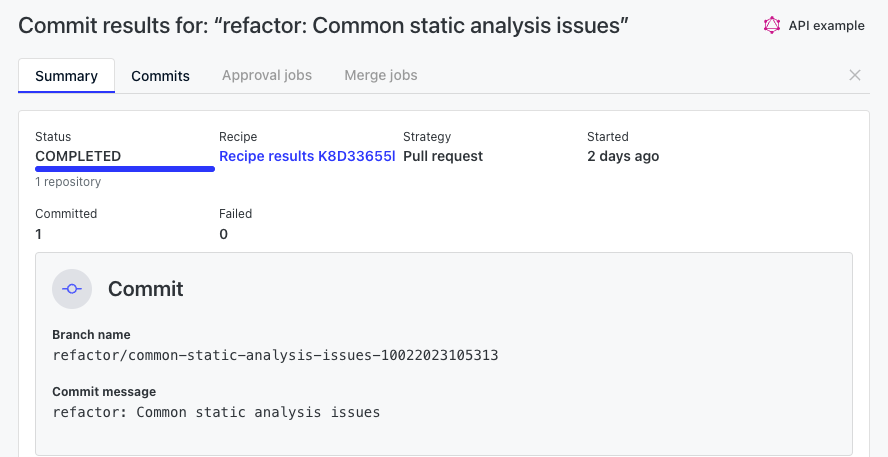This screenshot has width=888, height=457.
Task: Click the Commit section heading
Action: tap(146, 289)
